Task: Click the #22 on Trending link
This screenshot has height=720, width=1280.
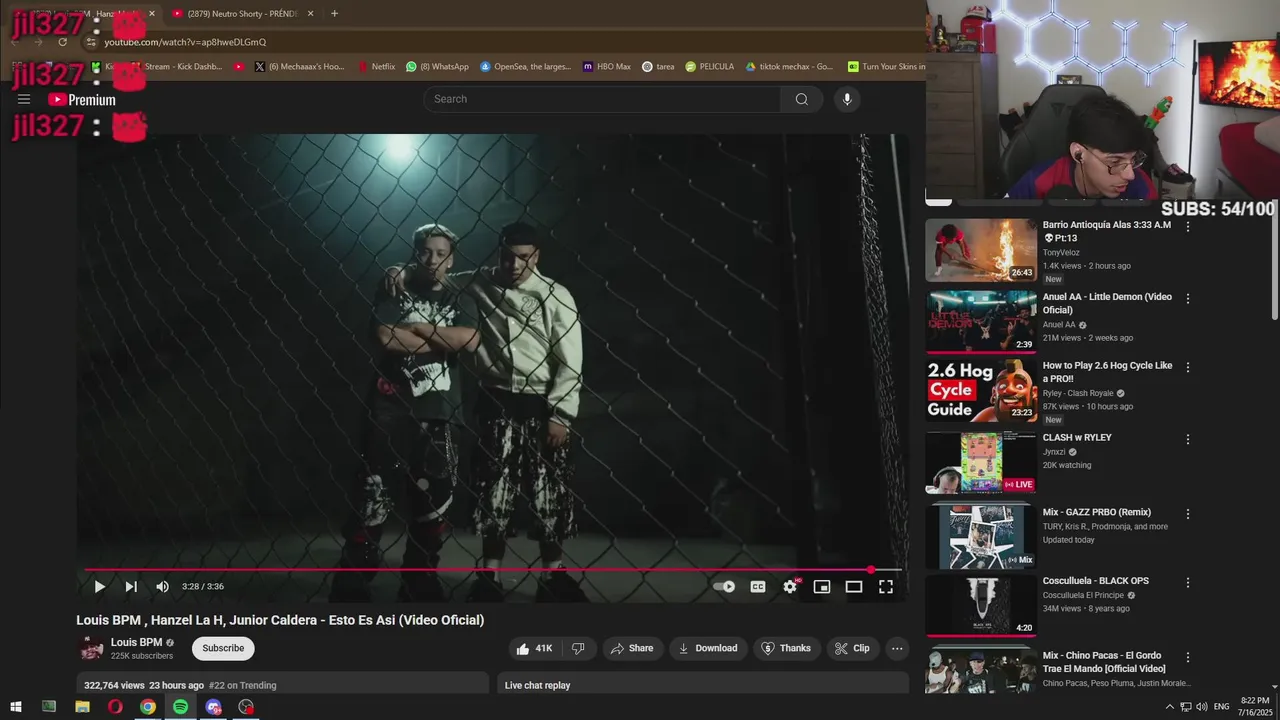Action: [x=242, y=685]
